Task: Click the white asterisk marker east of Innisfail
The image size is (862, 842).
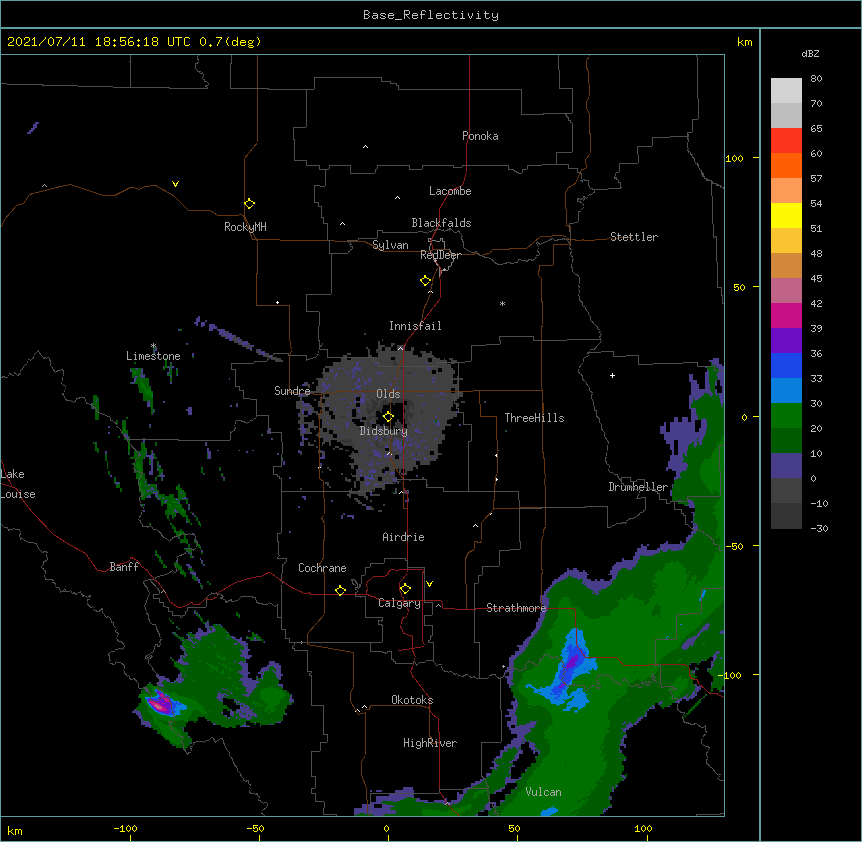Action: click(502, 303)
